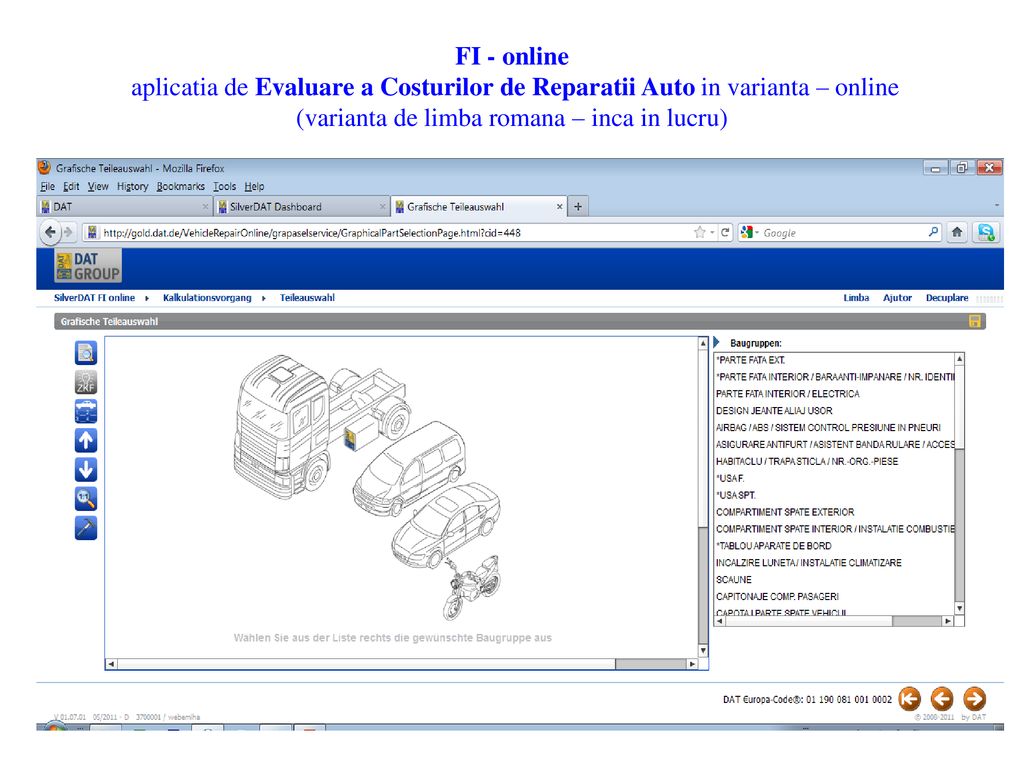Click the blue up arrow tool
The image size is (1024, 768).
[86, 441]
